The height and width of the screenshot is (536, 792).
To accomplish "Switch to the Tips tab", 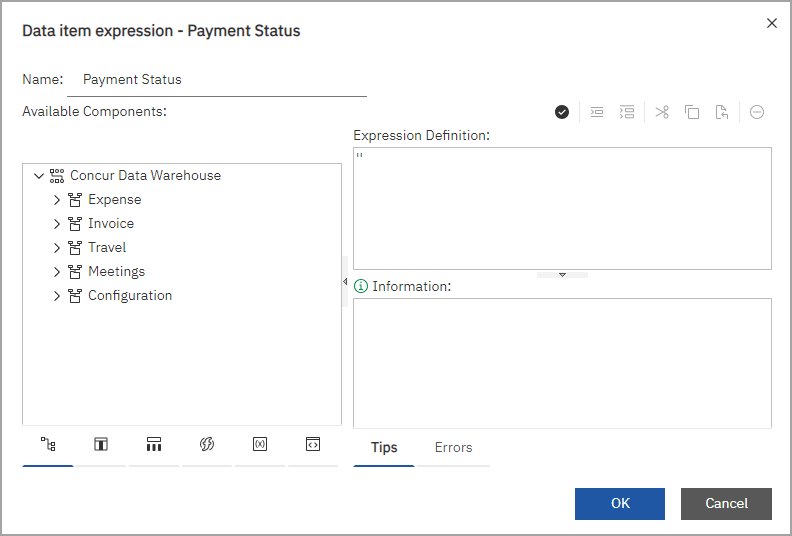I will 384,448.
